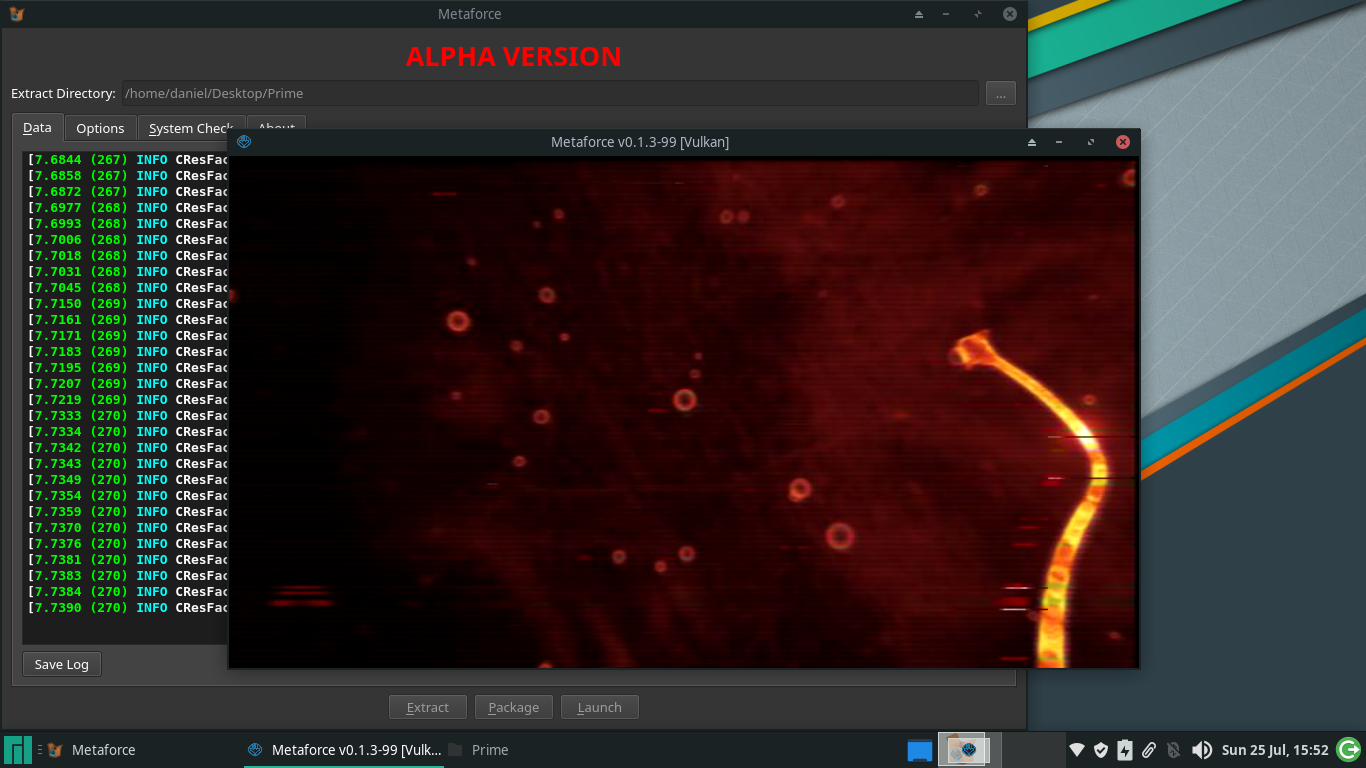Open the security shield icon in the tray
The width and height of the screenshot is (1366, 768).
(x=1100, y=750)
